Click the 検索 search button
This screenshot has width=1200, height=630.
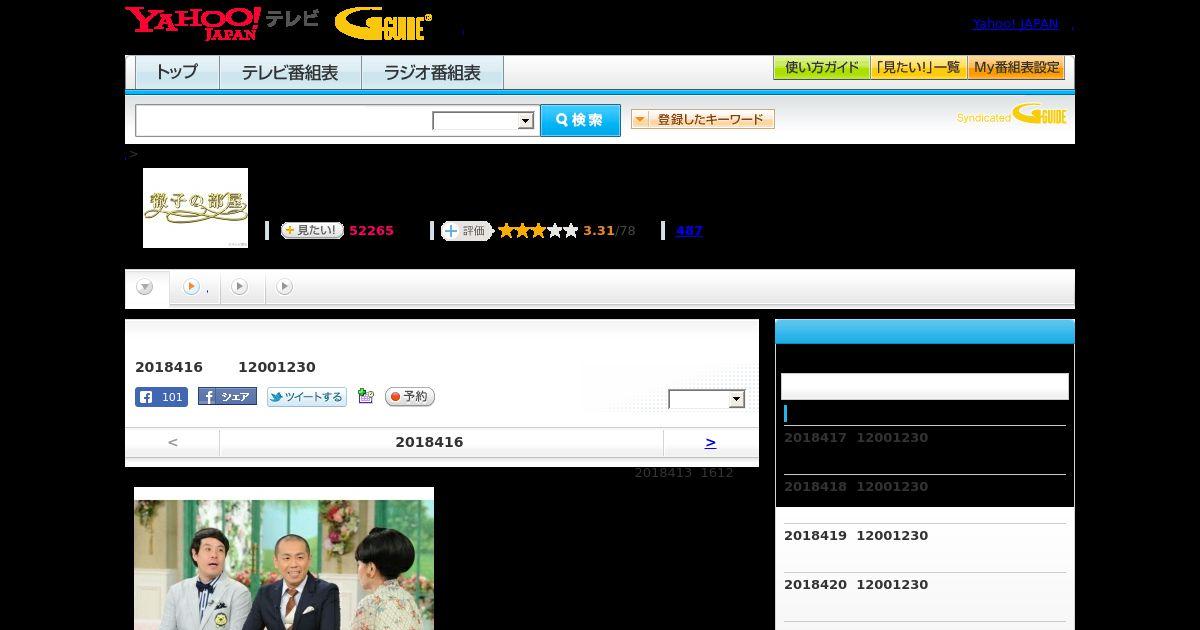[x=580, y=120]
